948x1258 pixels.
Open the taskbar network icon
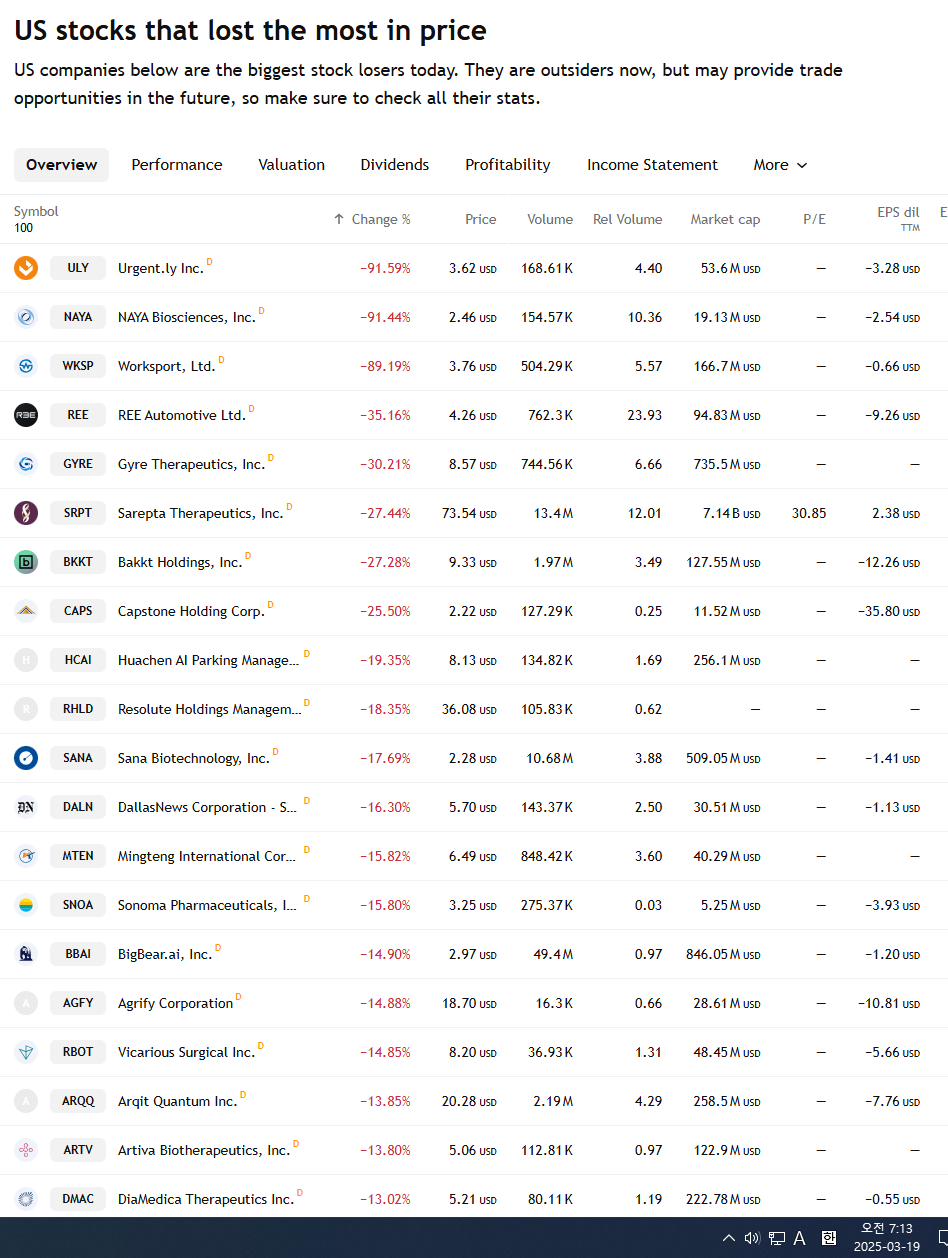[777, 1238]
